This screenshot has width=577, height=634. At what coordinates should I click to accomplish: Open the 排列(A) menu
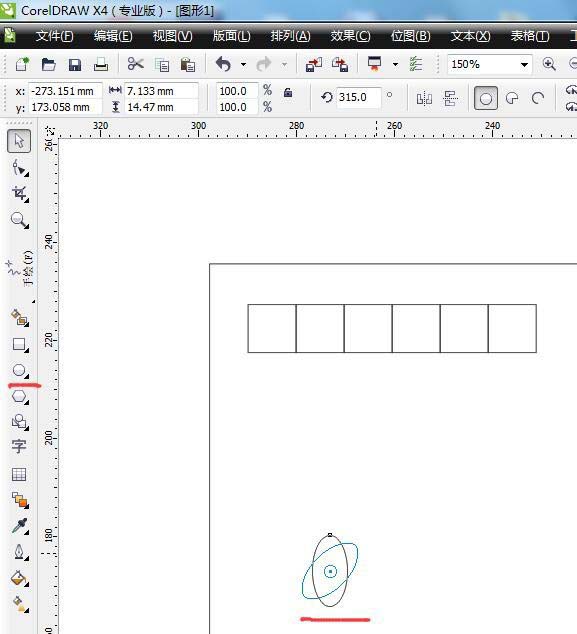pyautogui.click(x=291, y=36)
